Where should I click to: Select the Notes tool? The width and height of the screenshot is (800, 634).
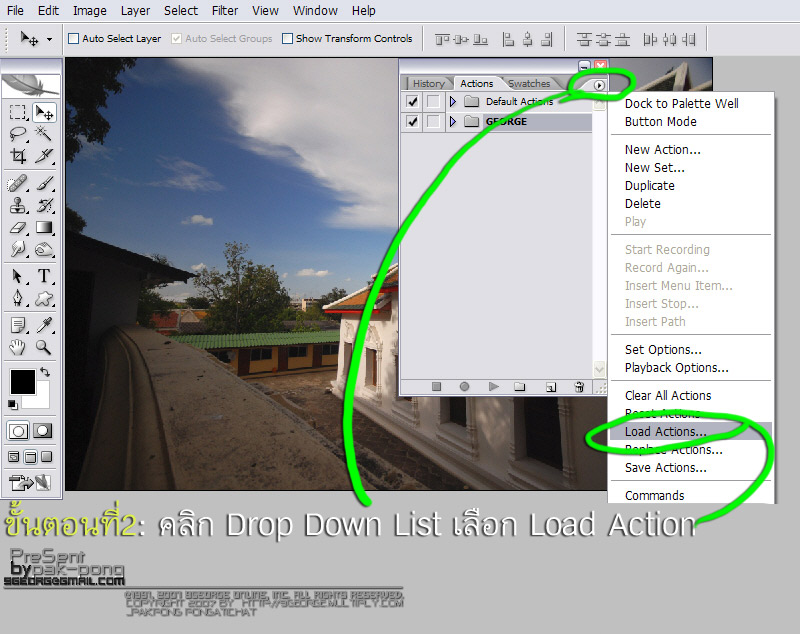(x=18, y=325)
